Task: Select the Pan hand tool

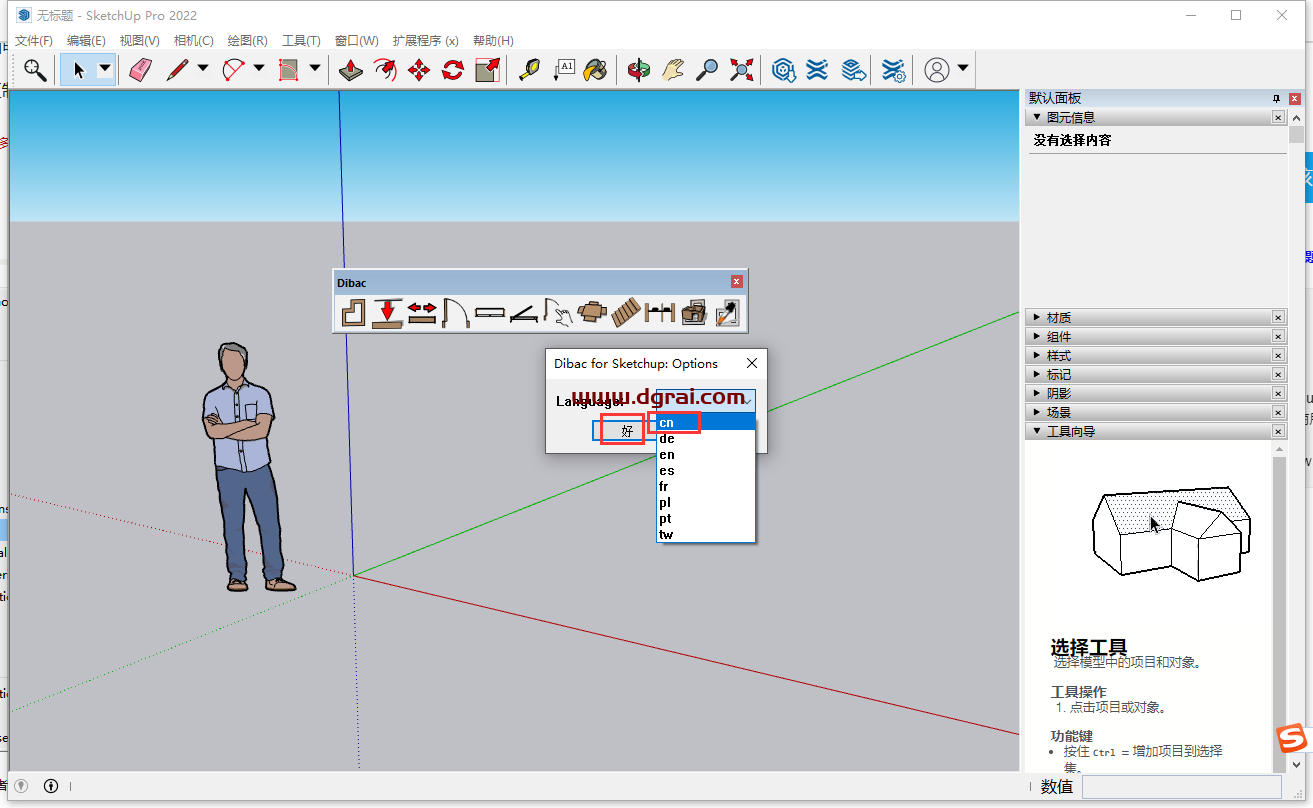Action: (x=673, y=70)
